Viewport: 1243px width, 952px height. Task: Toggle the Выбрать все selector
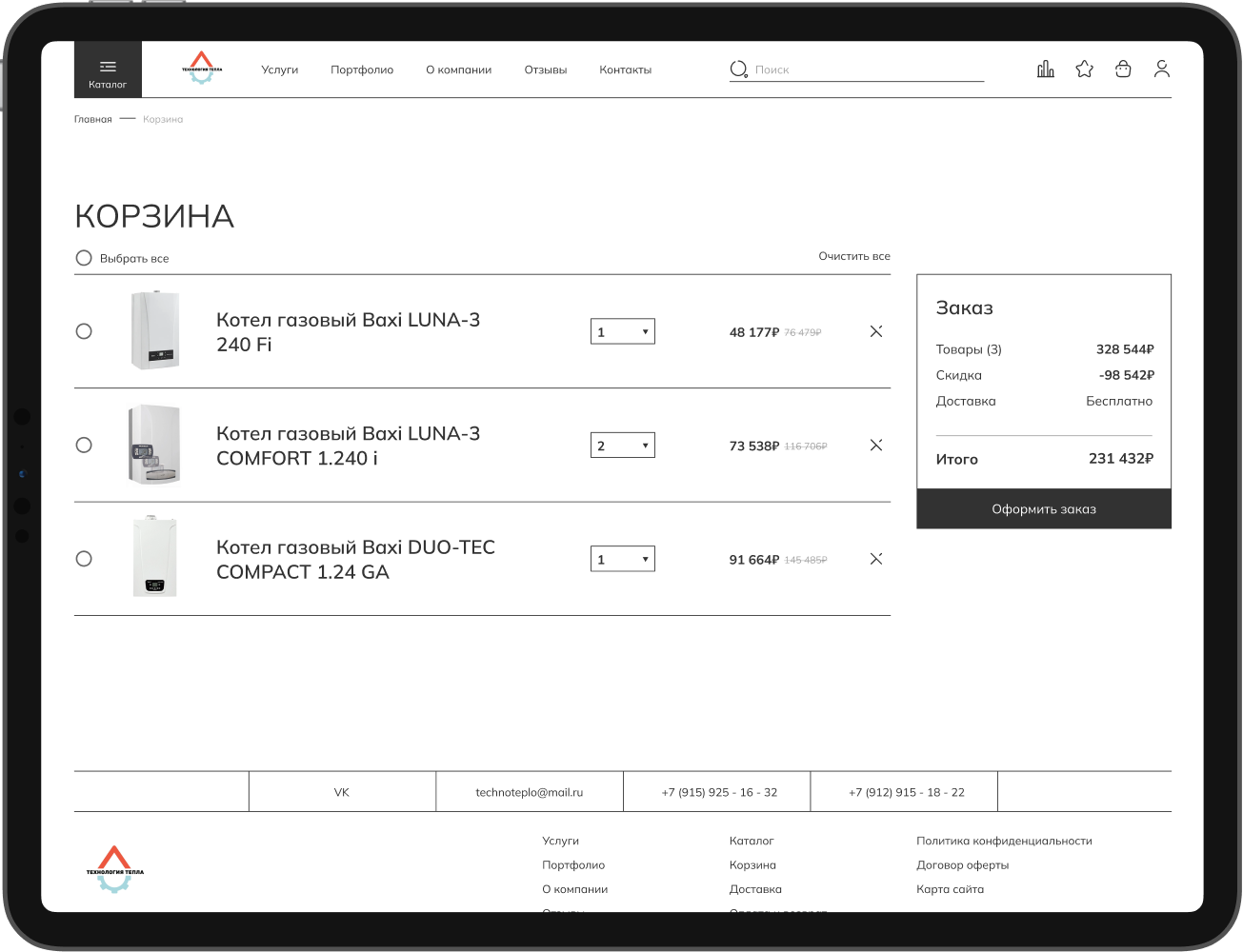coord(84,258)
